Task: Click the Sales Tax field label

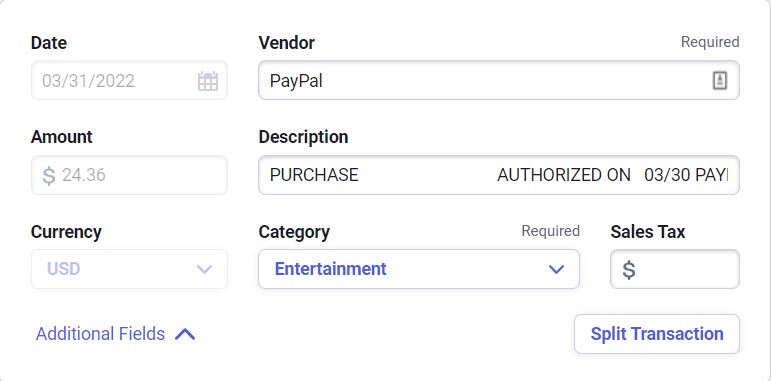Action: [x=648, y=232]
